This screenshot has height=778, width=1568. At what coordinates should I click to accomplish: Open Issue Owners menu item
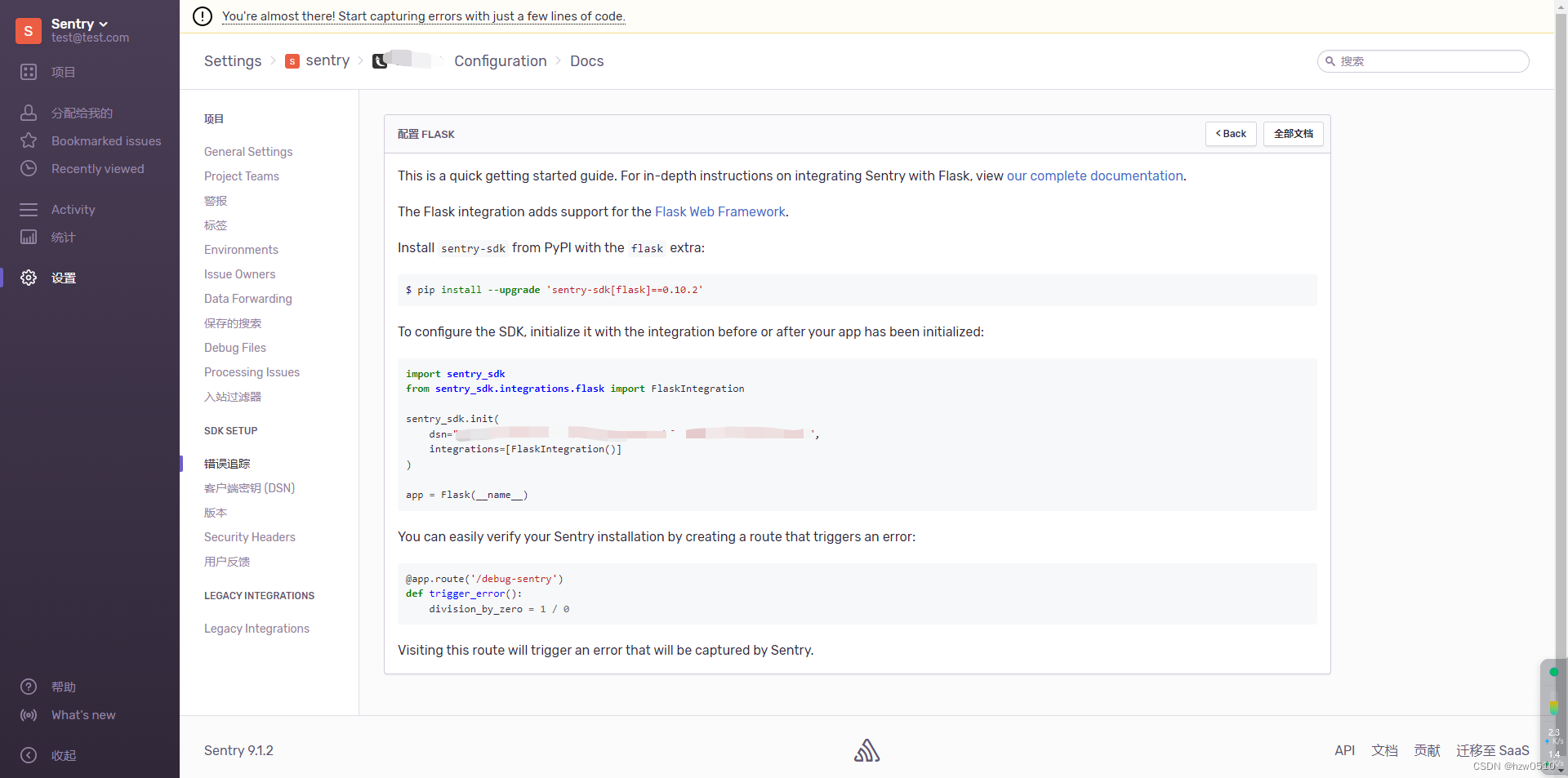coord(240,274)
